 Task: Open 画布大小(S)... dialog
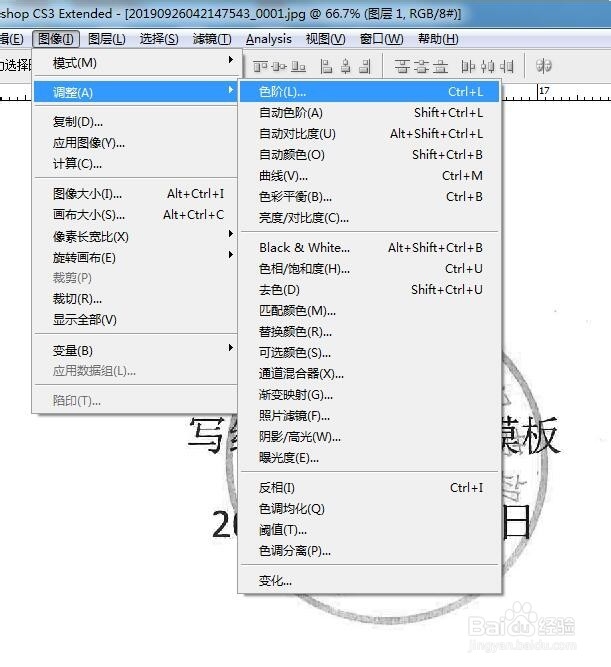135,215
